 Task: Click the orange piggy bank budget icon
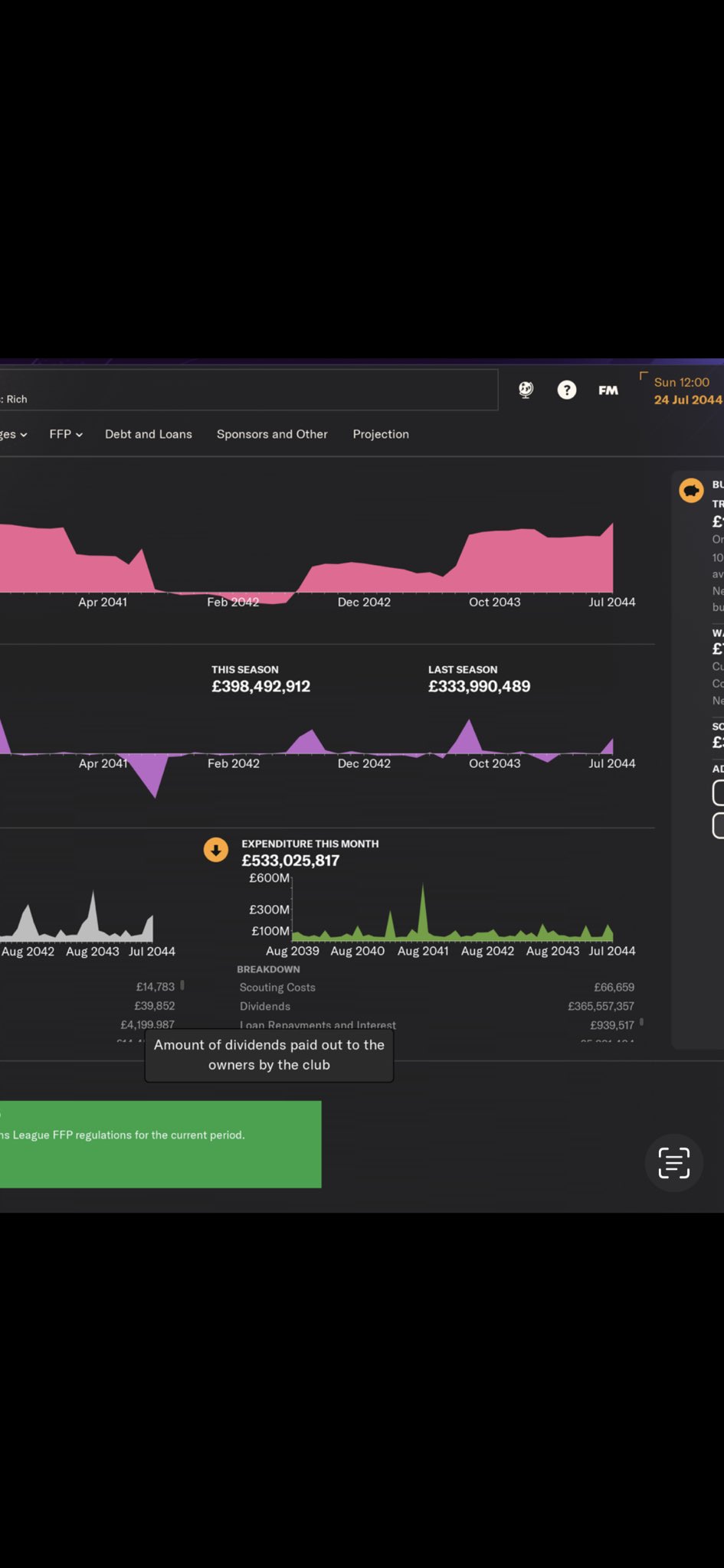coord(691,490)
